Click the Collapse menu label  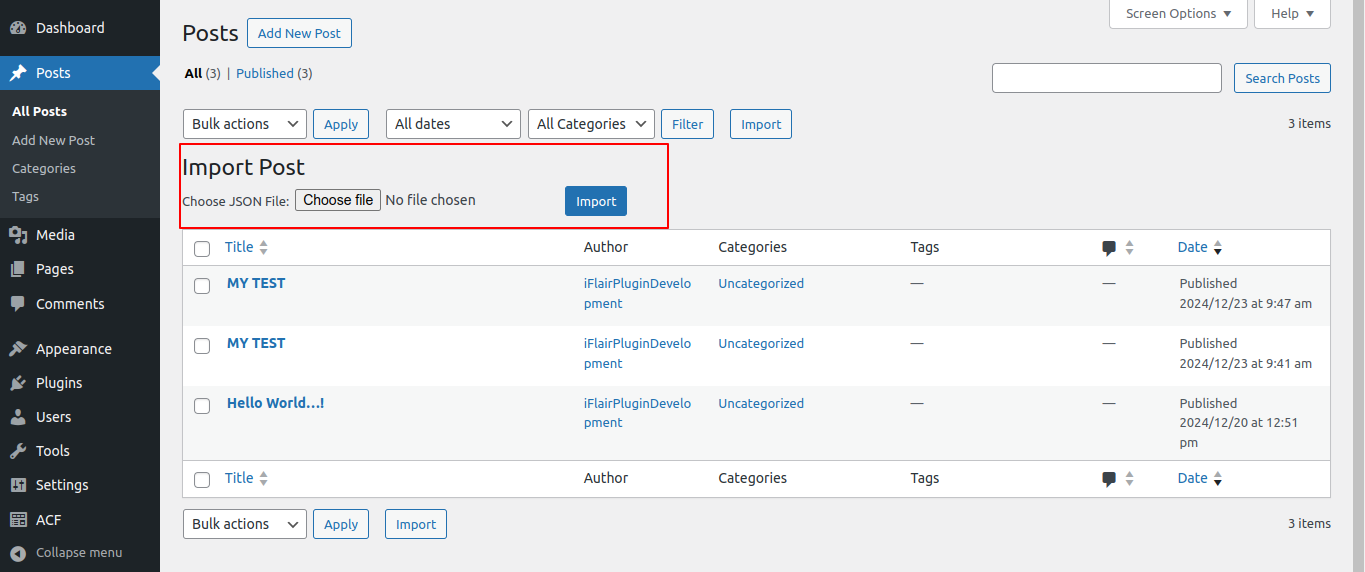[79, 552]
